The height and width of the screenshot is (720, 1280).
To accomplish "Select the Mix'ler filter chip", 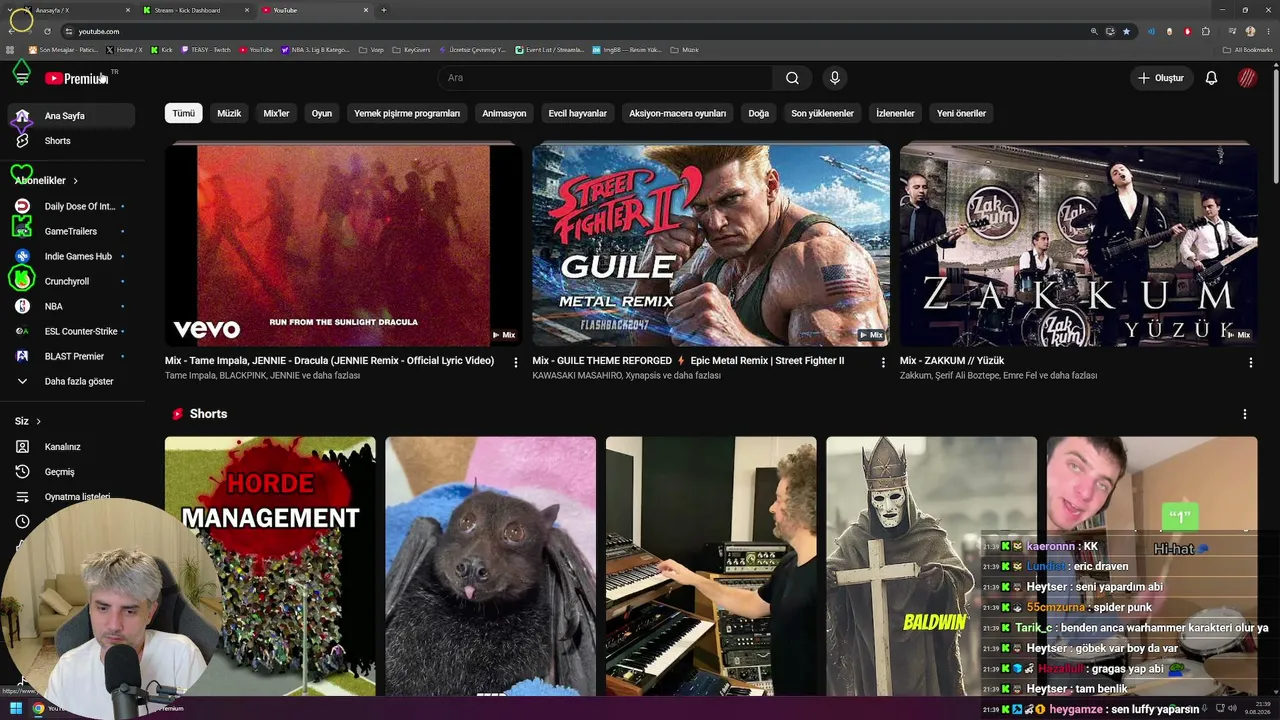I will point(276,114).
